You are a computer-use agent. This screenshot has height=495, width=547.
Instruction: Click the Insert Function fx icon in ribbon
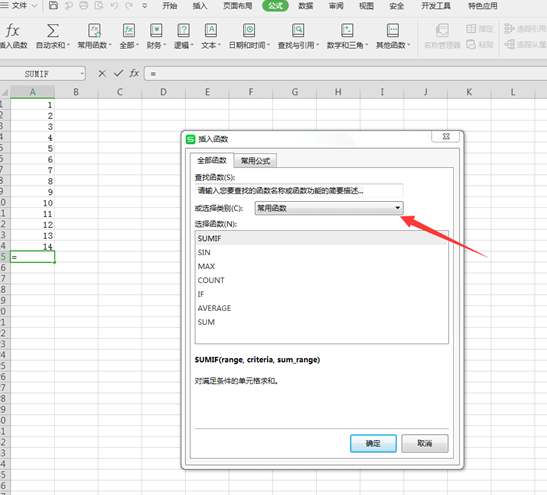point(13,31)
